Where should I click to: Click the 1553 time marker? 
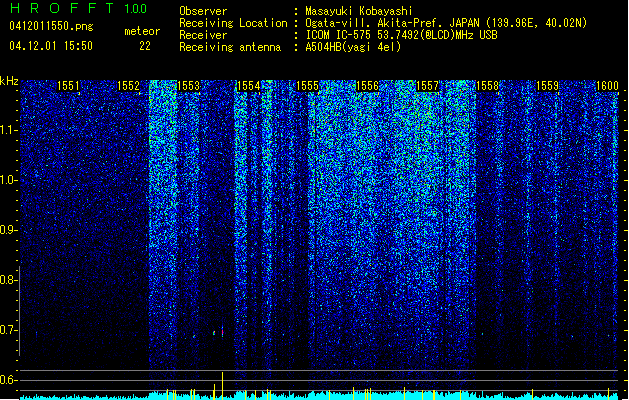tap(188, 86)
